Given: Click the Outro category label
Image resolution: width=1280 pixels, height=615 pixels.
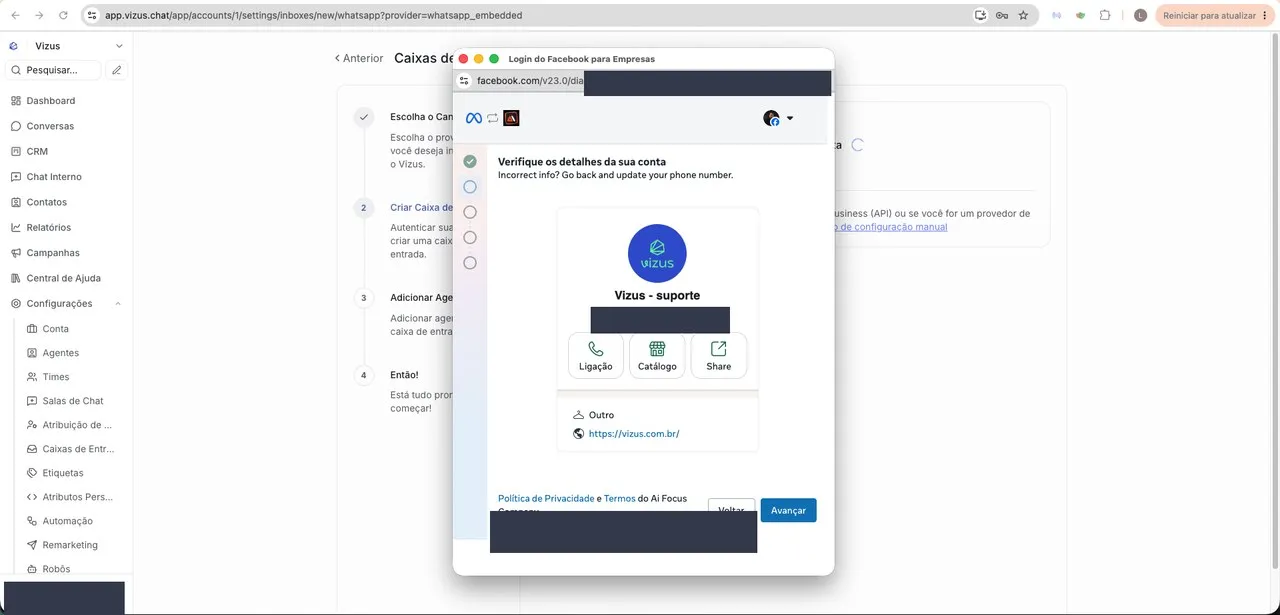Looking at the screenshot, I should coord(601,415).
